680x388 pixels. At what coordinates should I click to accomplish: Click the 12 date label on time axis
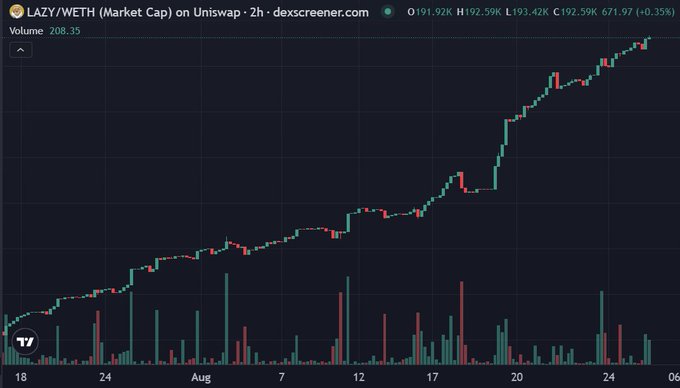pyautogui.click(x=359, y=377)
